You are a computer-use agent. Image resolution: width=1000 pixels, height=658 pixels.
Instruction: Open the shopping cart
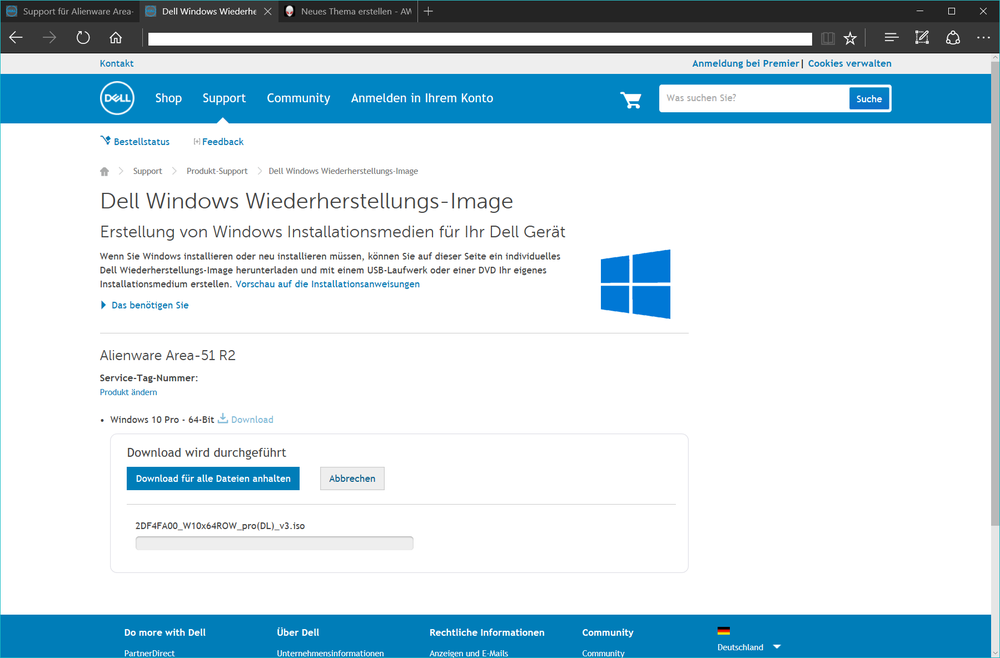click(631, 99)
